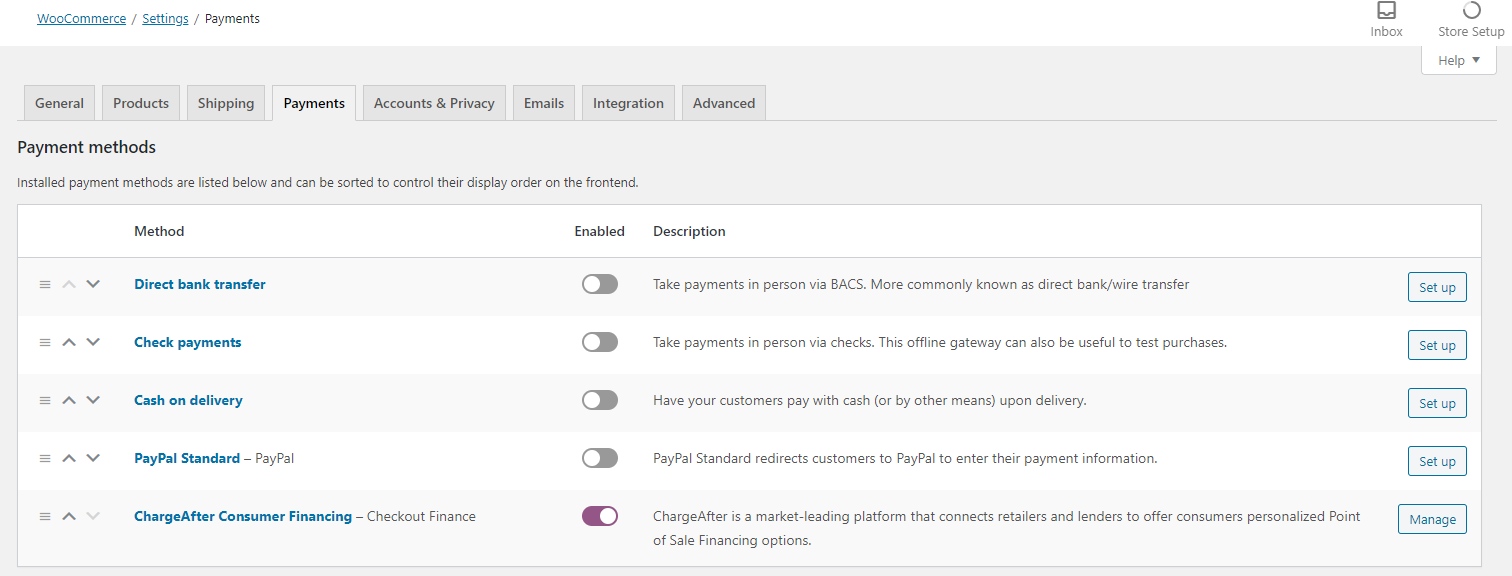Click drag handle for ChargeAfter Consumer Financing
1512x576 pixels.
pyautogui.click(x=45, y=517)
